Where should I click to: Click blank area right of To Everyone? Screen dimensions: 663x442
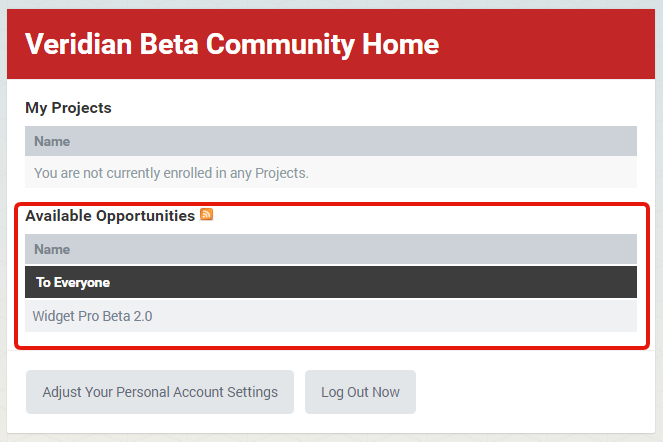coord(372,282)
